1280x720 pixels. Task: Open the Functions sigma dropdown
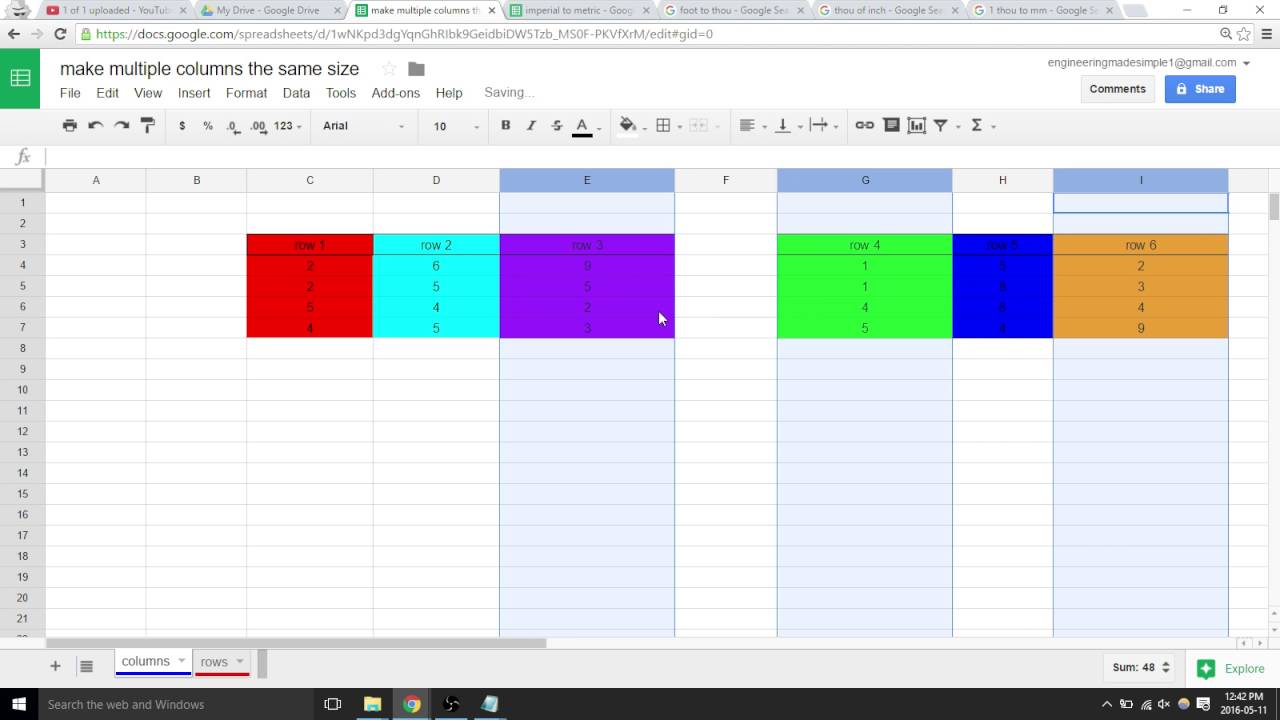click(983, 126)
